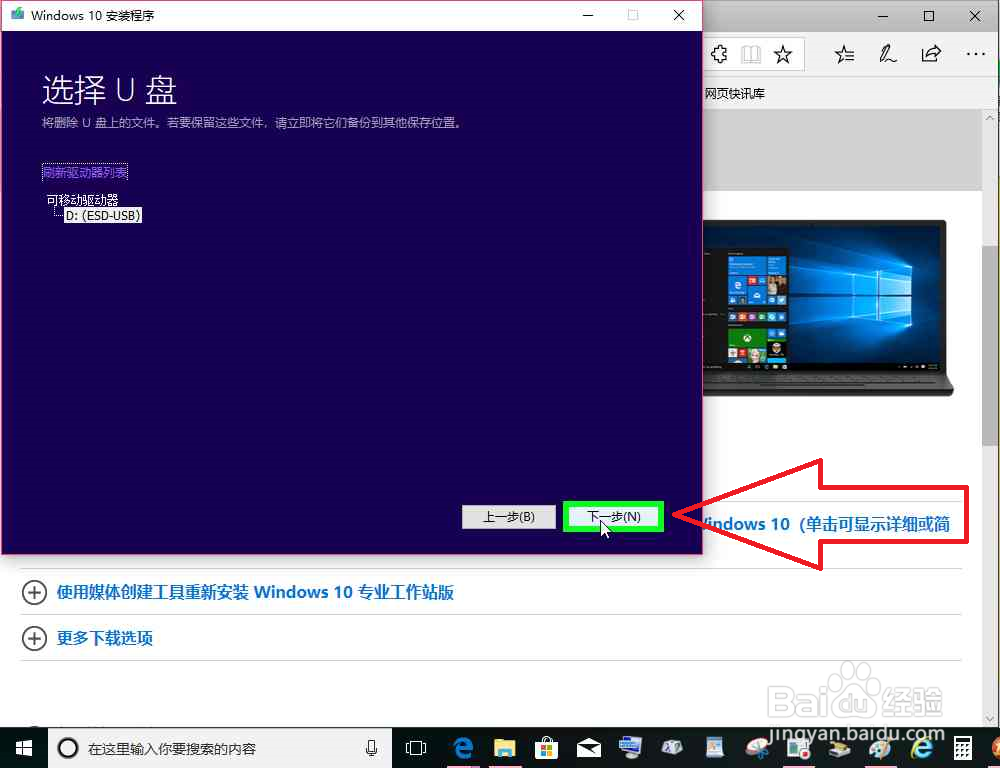
Task: Click the star to add page to favorites
Action: [x=784, y=54]
